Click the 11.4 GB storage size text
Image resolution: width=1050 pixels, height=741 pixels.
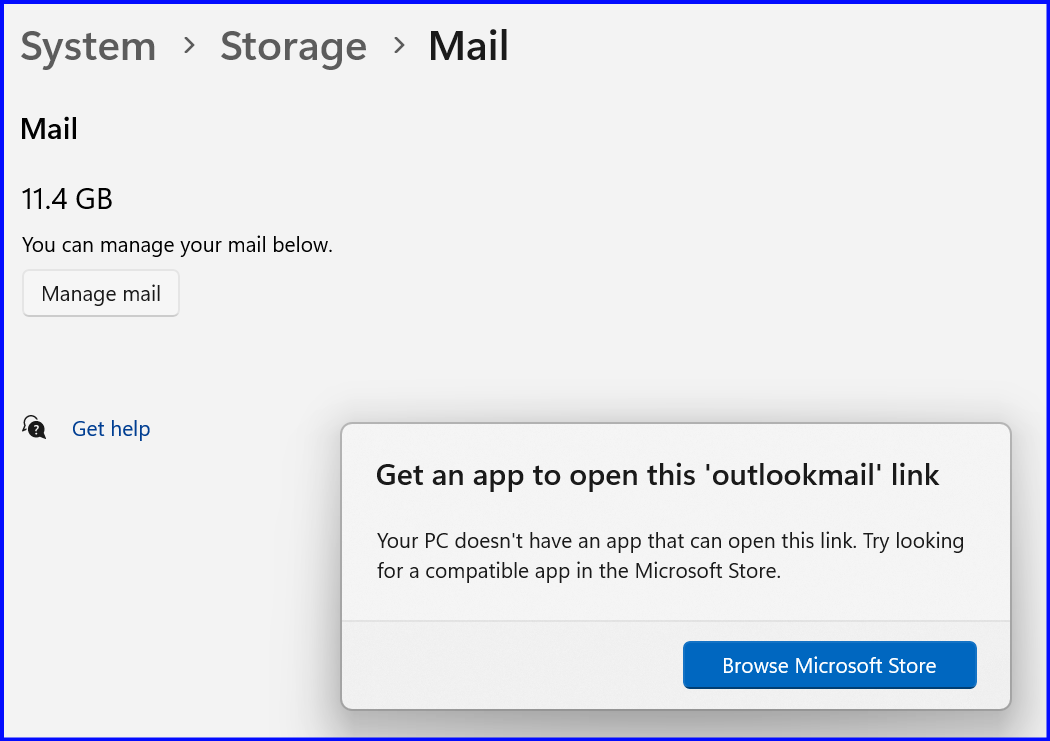pos(67,199)
